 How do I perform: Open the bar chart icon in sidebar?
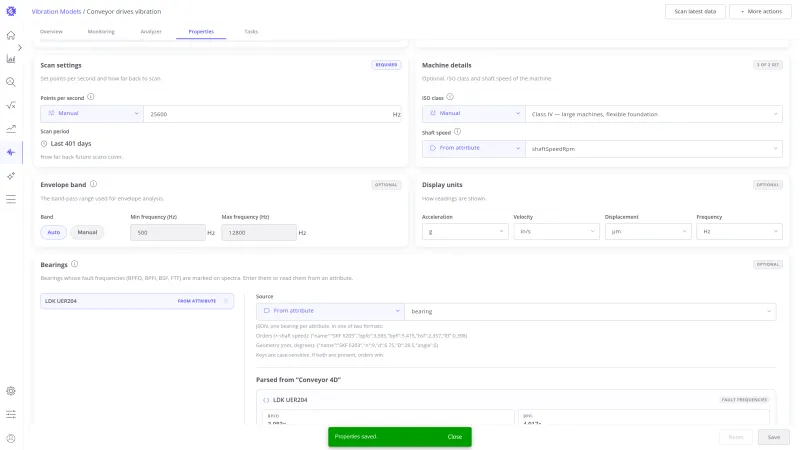[x=11, y=59]
